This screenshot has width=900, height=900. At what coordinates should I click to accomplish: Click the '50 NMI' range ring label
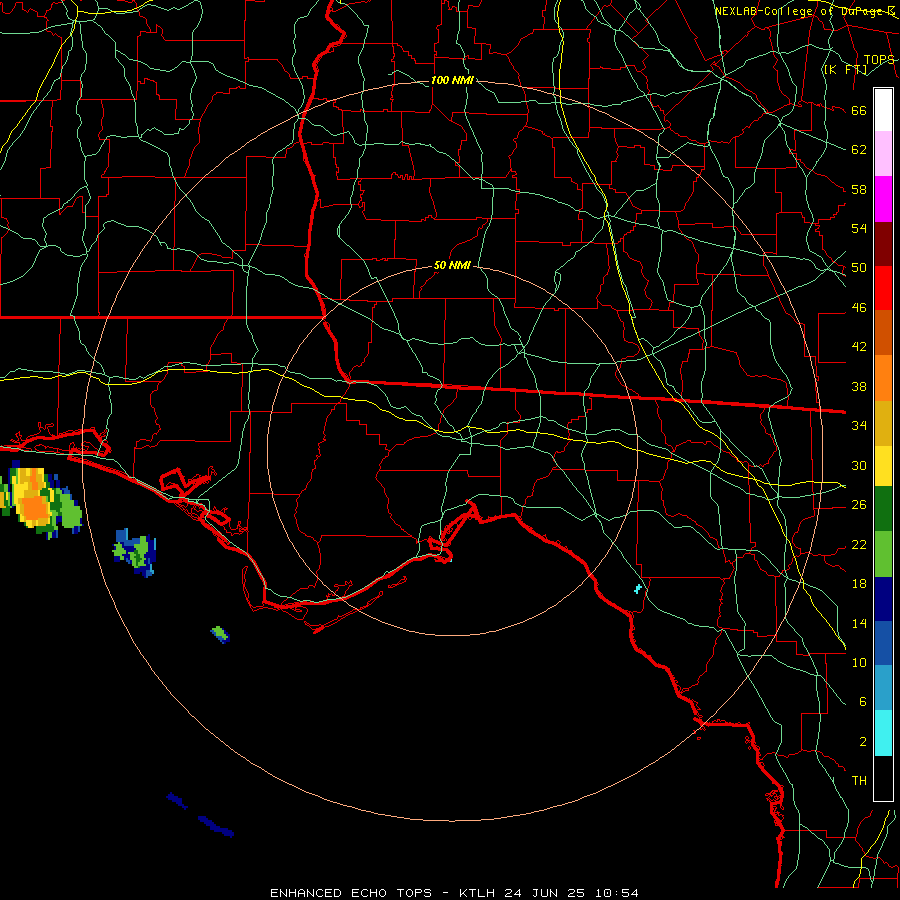pyautogui.click(x=452, y=265)
